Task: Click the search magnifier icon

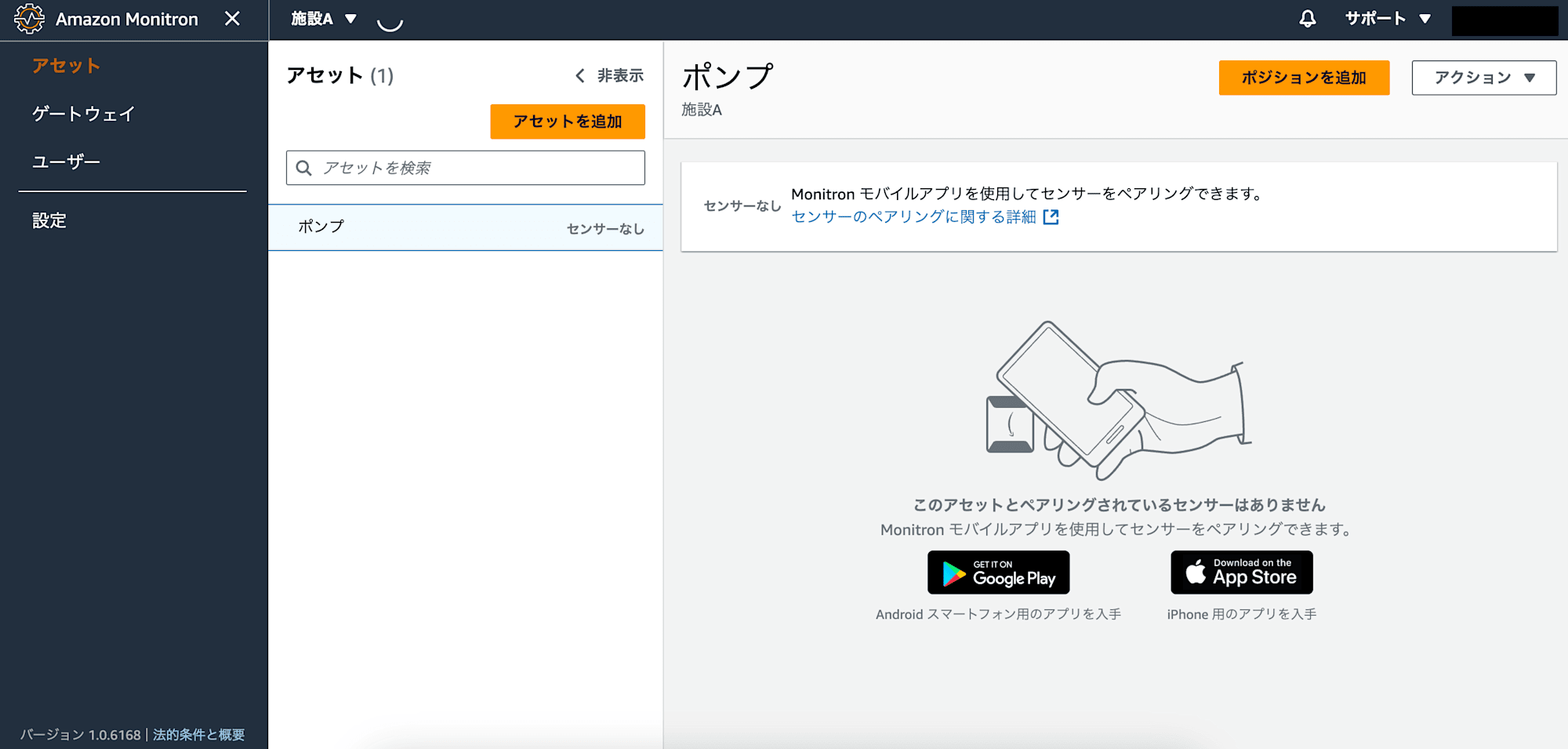Action: [304, 168]
